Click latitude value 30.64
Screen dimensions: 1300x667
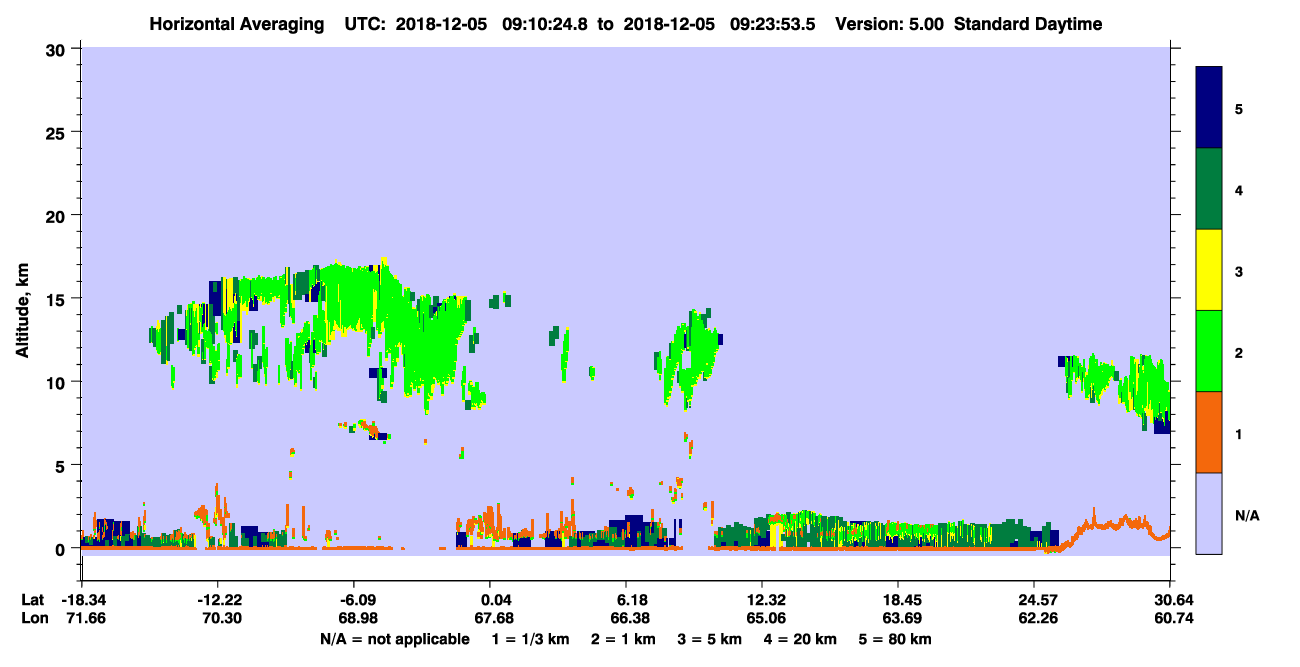[1174, 599]
